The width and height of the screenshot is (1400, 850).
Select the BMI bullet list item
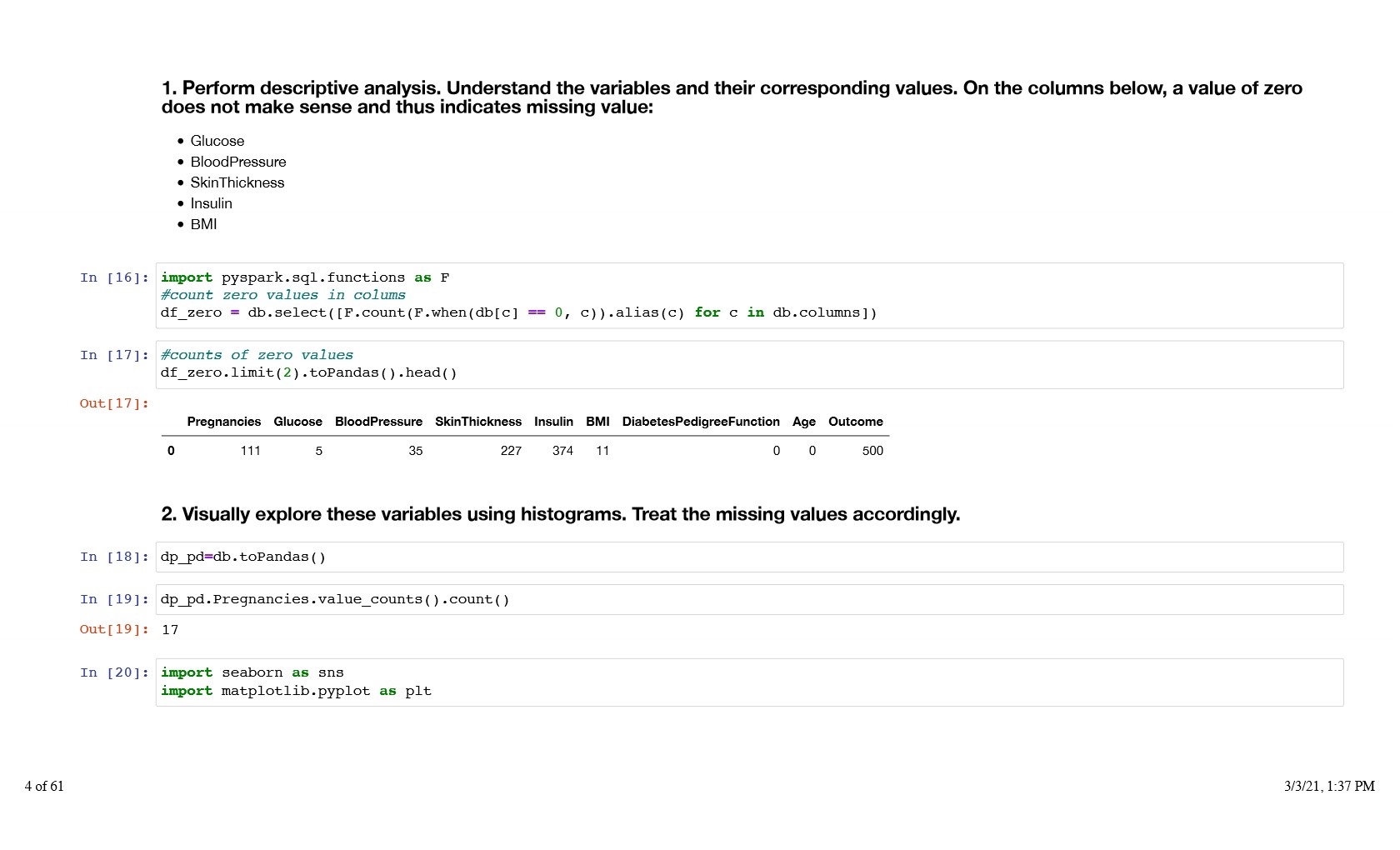pos(203,224)
